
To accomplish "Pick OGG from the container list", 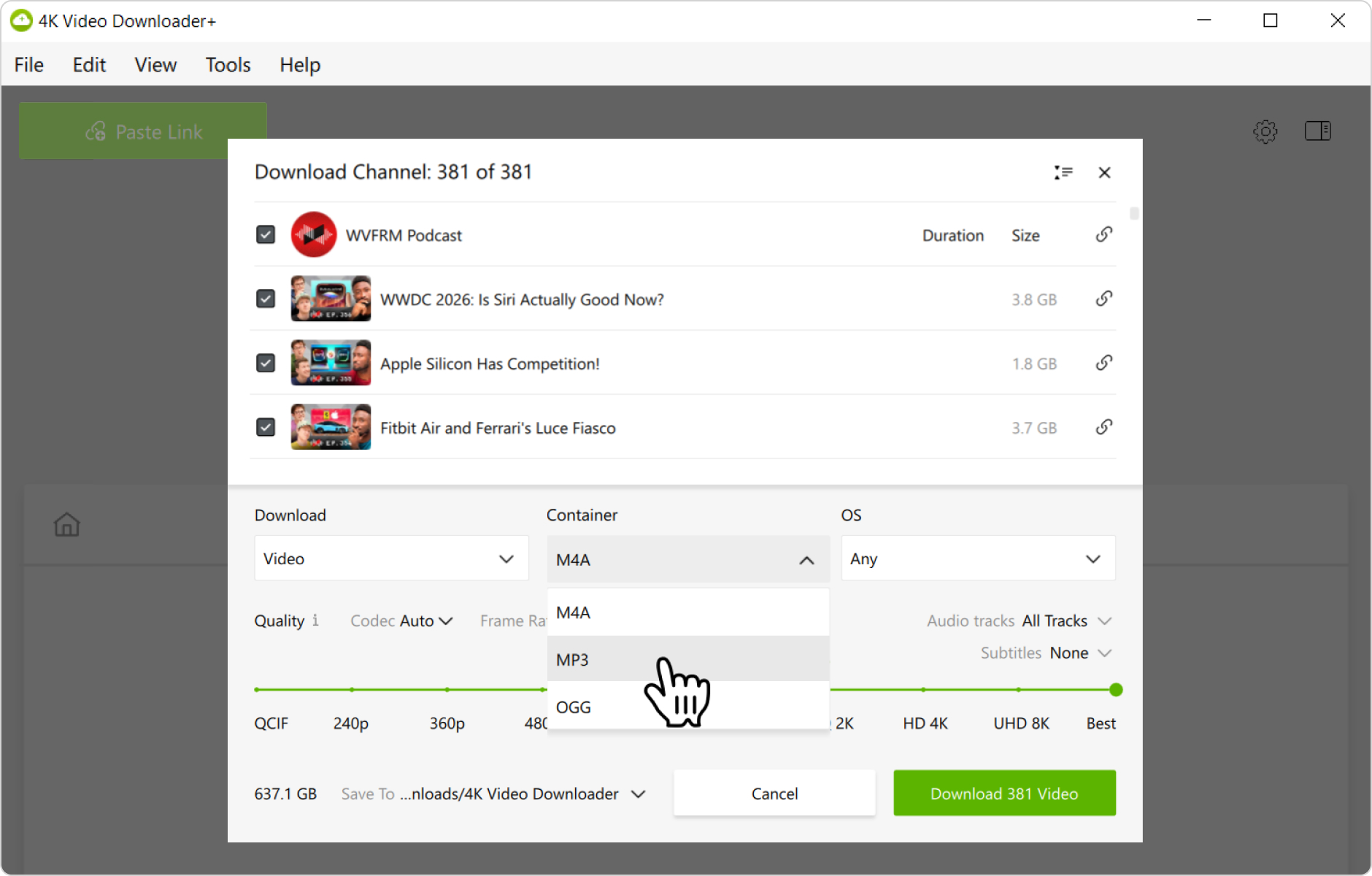I will (x=688, y=706).
